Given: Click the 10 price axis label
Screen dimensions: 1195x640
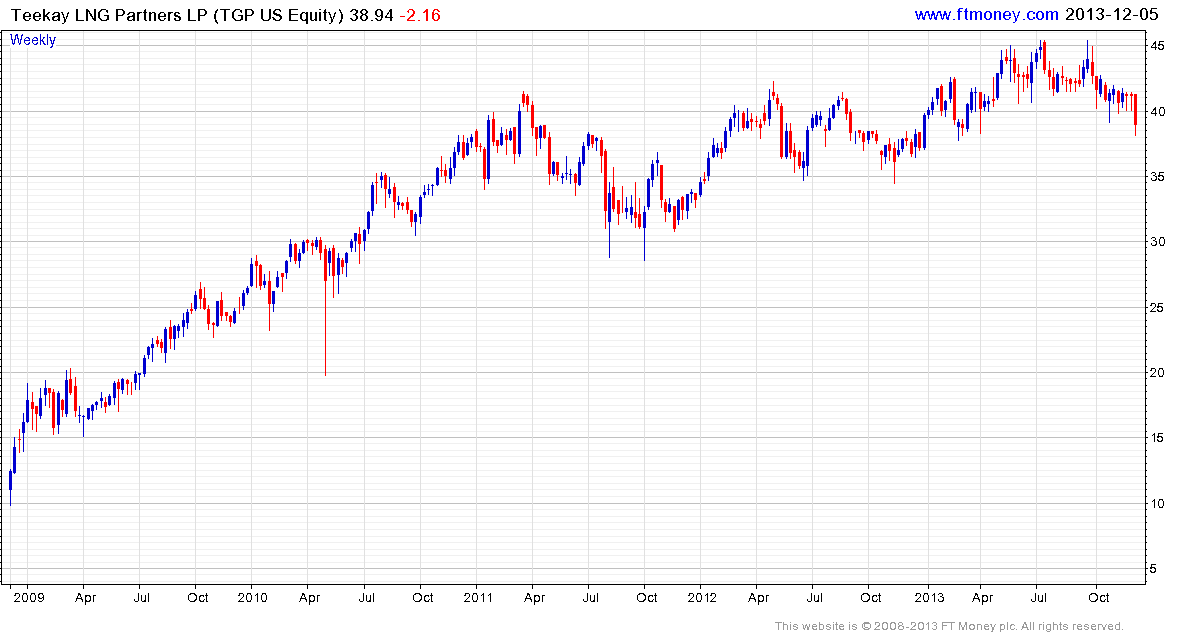Looking at the screenshot, I should tap(1157, 503).
